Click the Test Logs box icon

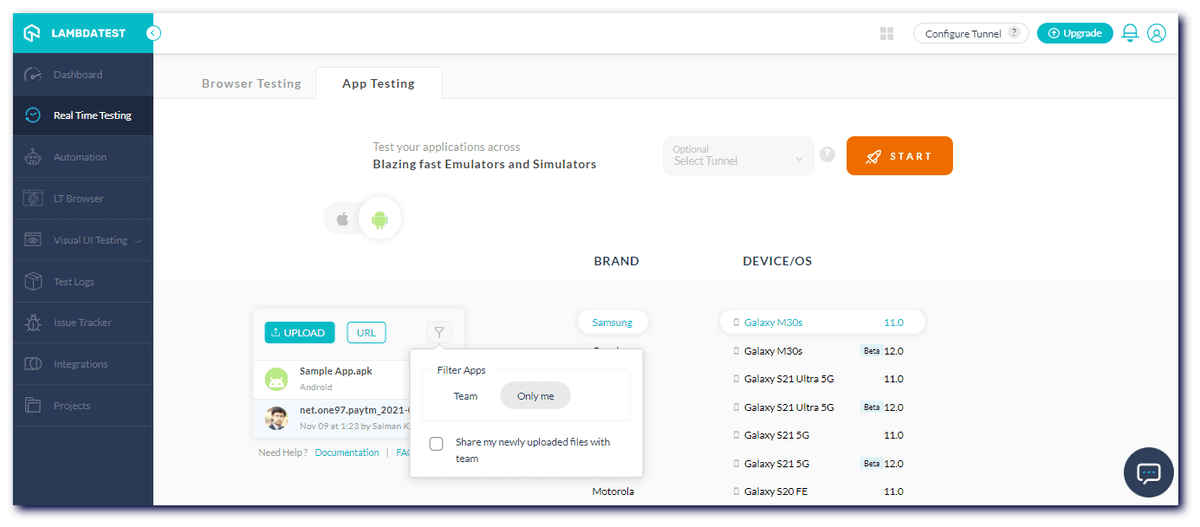[33, 282]
